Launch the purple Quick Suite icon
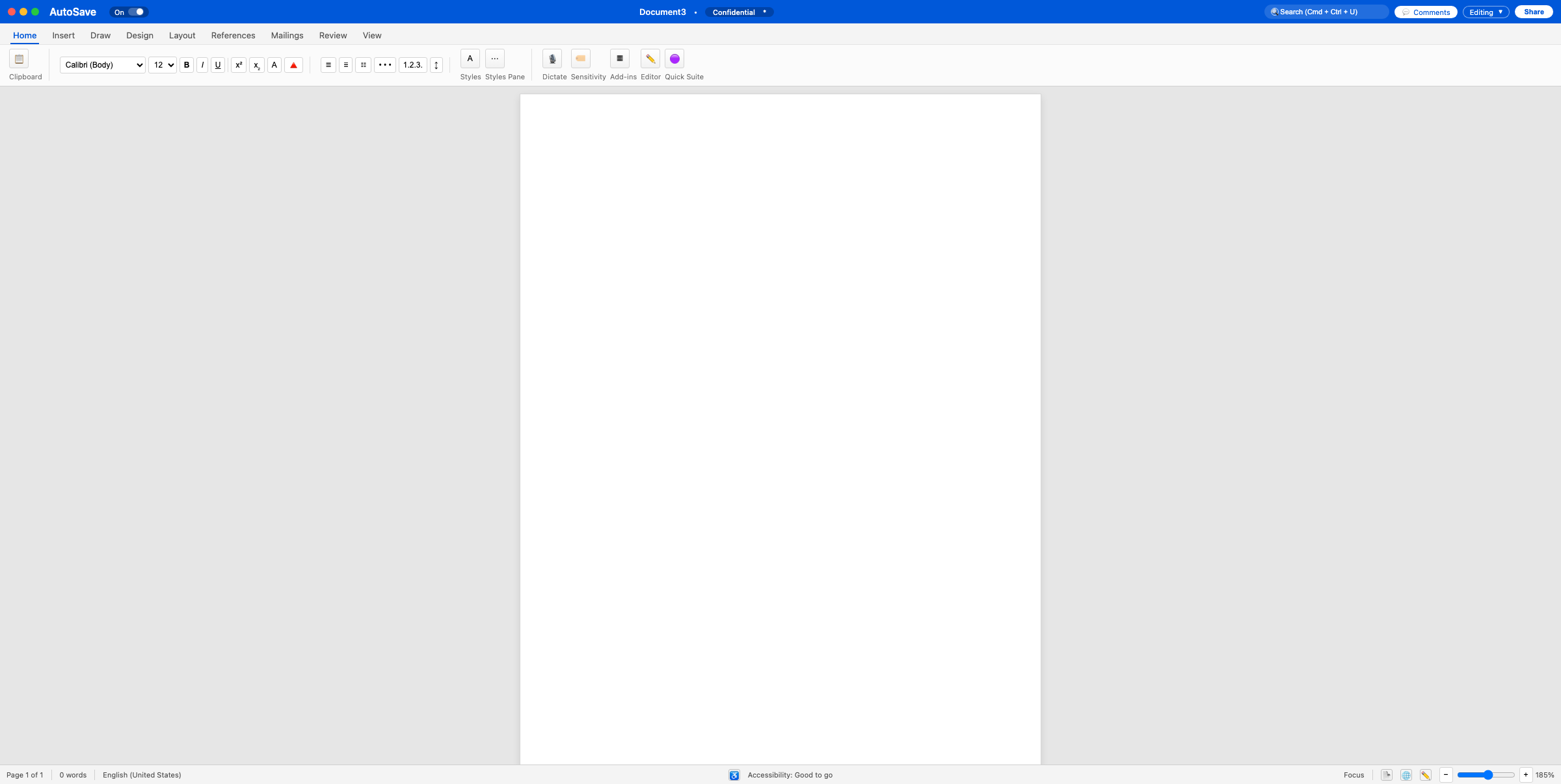This screenshot has width=1561, height=784. pos(674,59)
